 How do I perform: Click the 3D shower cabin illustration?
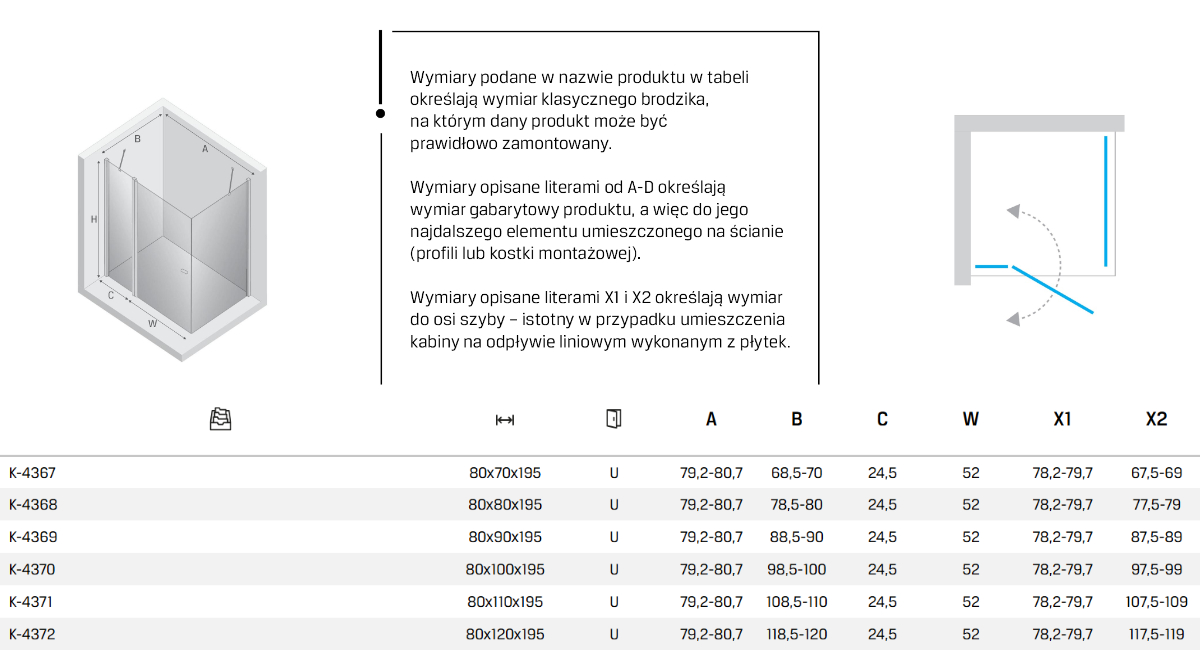tap(175, 229)
